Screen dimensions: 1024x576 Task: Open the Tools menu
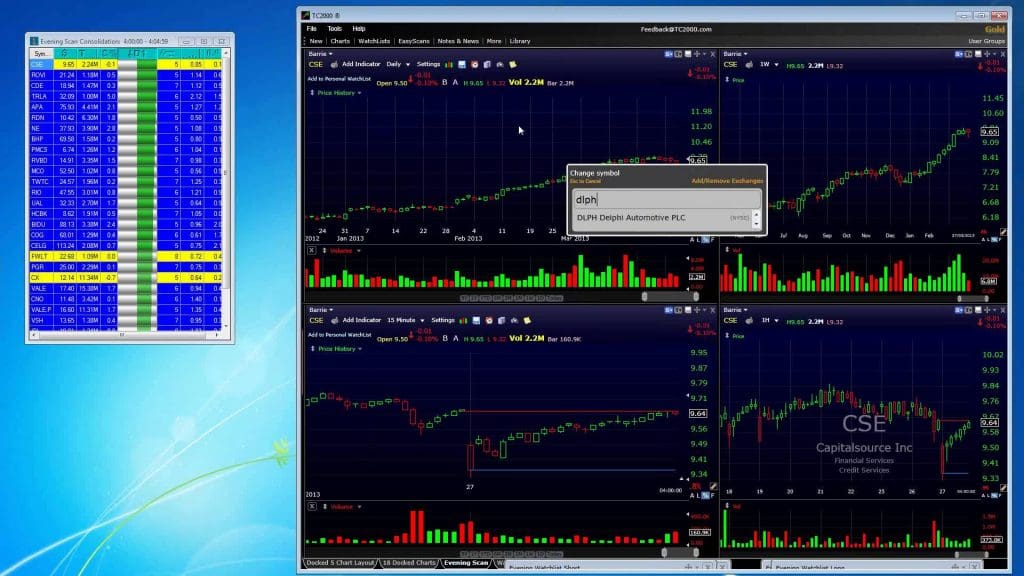tap(334, 29)
